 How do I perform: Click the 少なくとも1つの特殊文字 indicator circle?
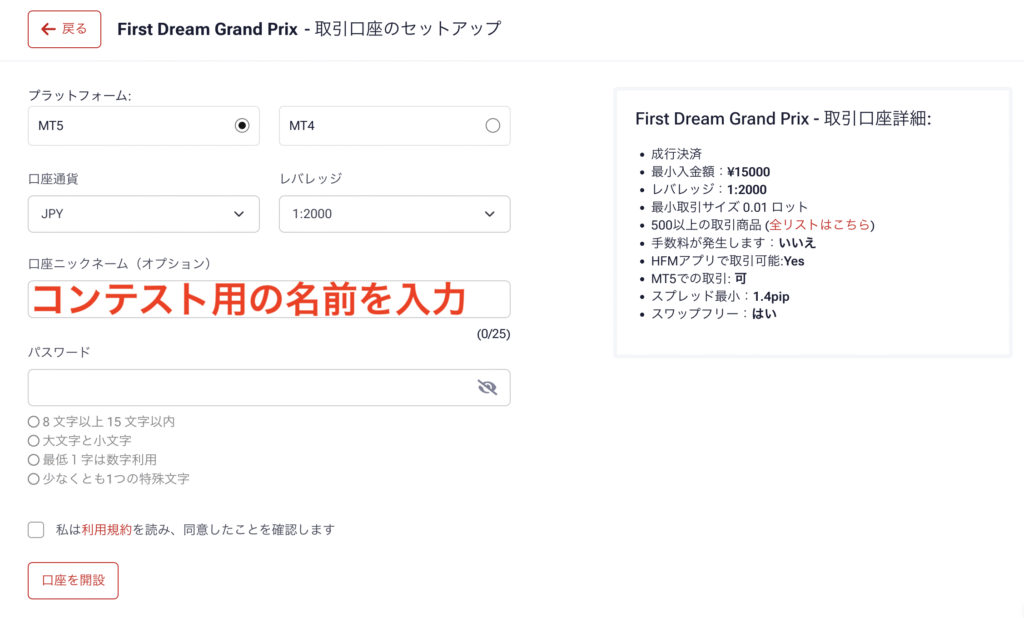(34, 479)
